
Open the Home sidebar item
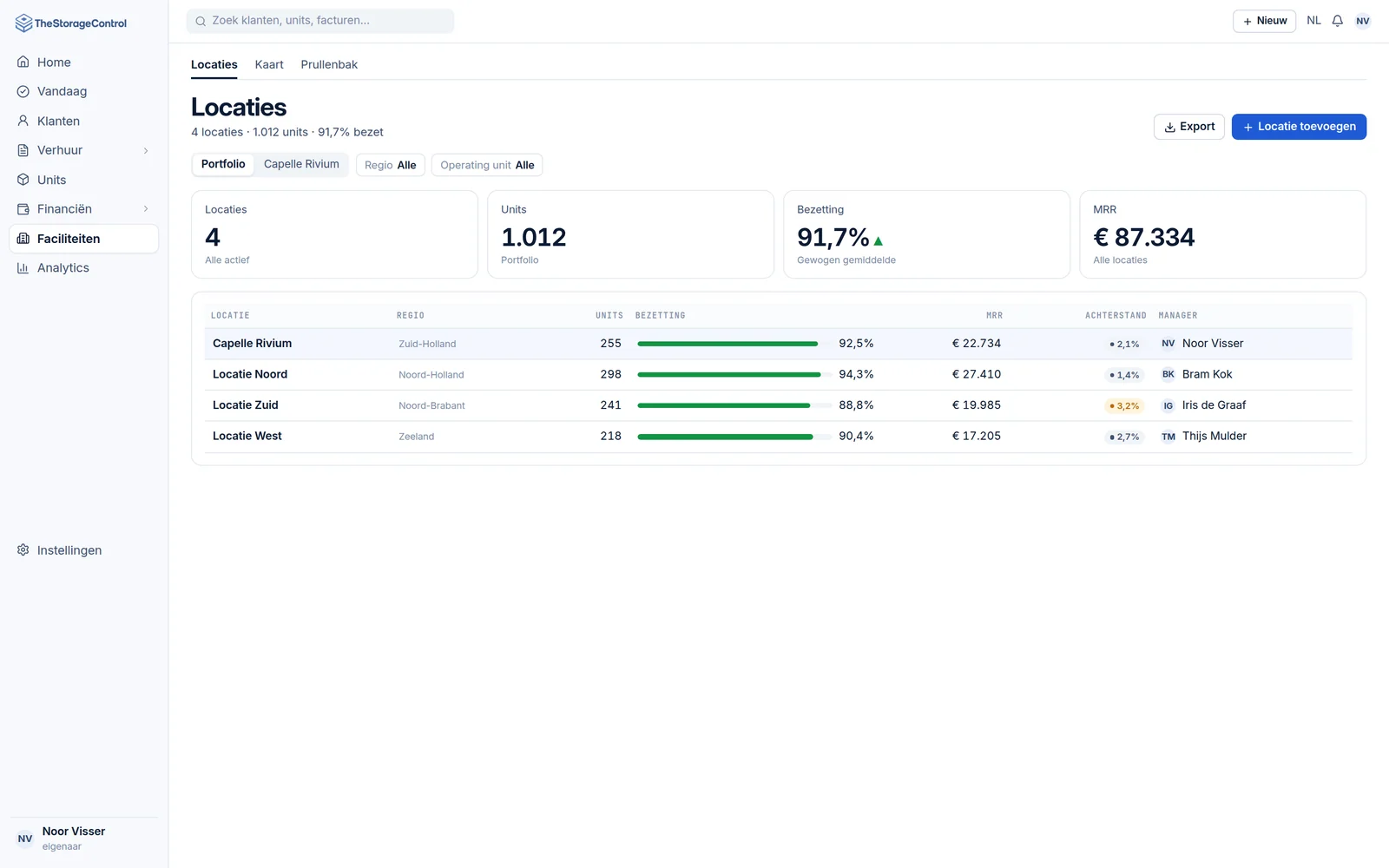click(x=83, y=62)
